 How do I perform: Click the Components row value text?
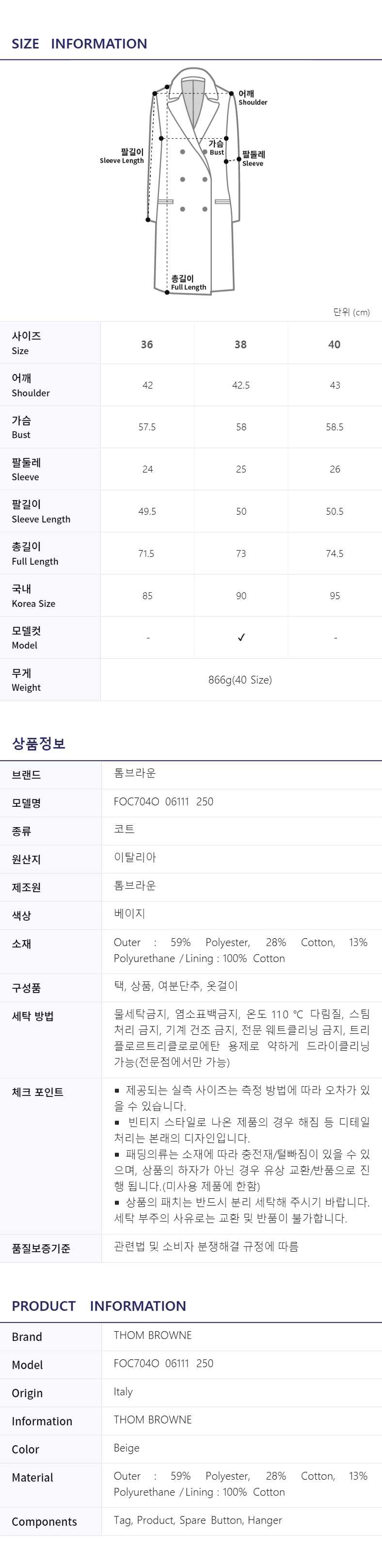198,1520
